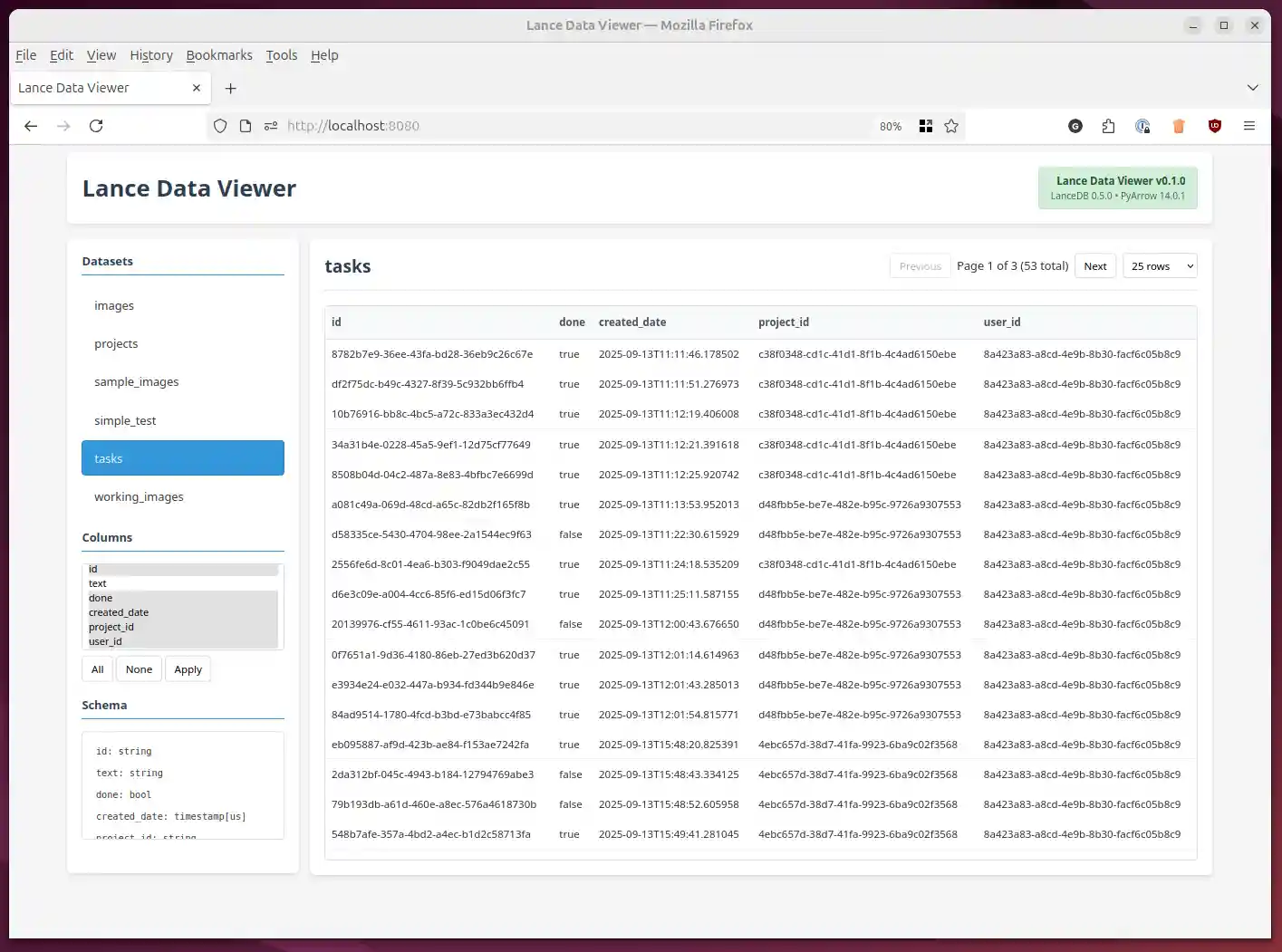Open the "25 rows" page size dropdown
The height and width of the screenshot is (952, 1282).
tap(1159, 265)
